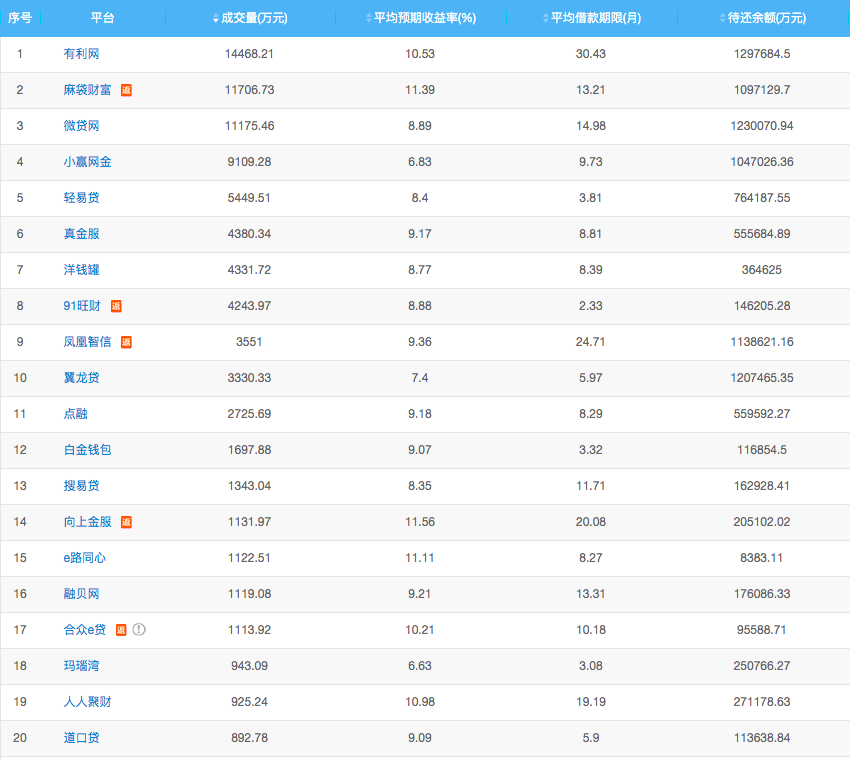This screenshot has height=760, width=850.
Task: Click the sort arrows beside 成交量(万元)
Action: point(215,18)
